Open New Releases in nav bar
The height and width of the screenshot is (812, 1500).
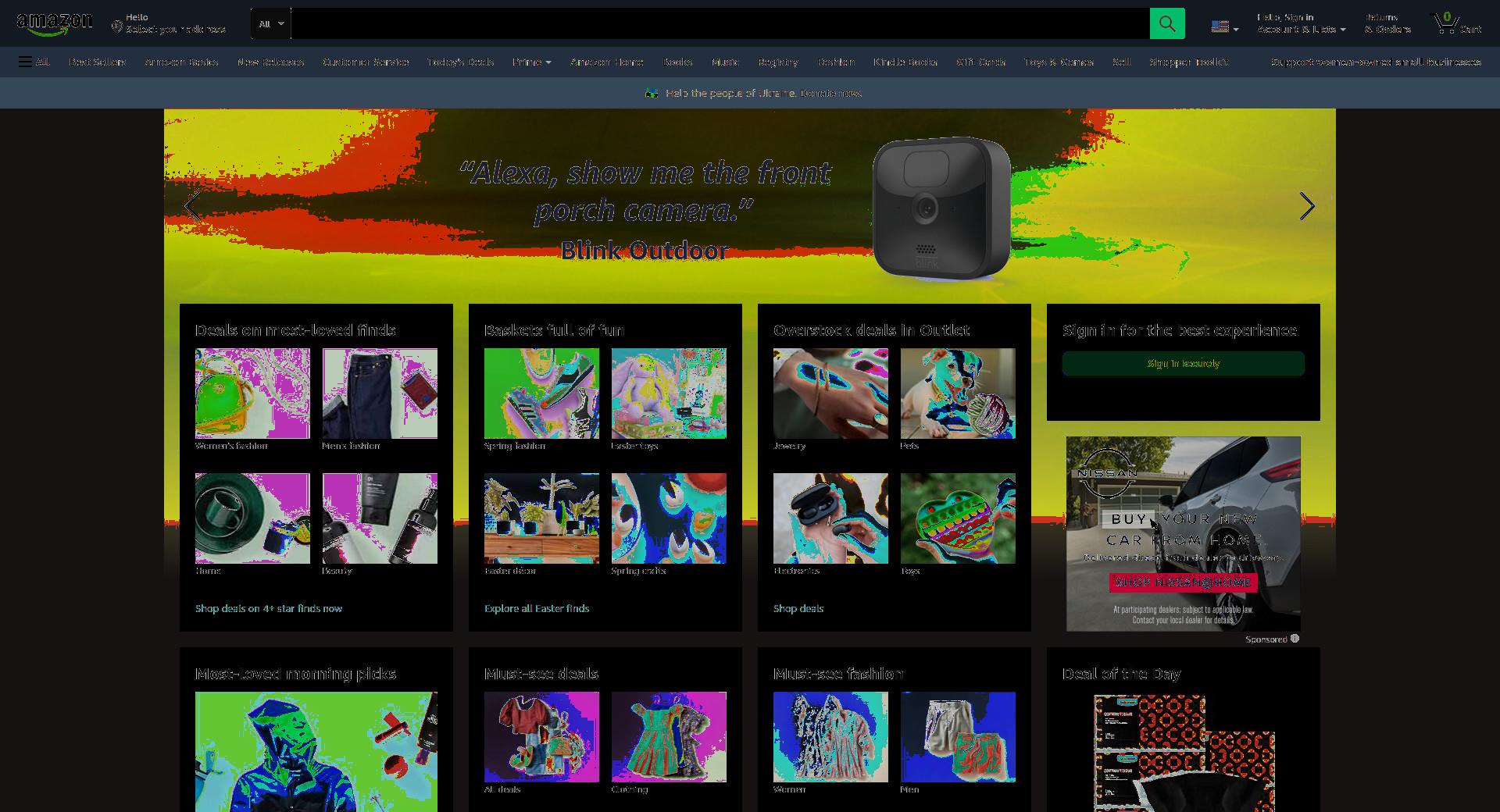point(270,62)
